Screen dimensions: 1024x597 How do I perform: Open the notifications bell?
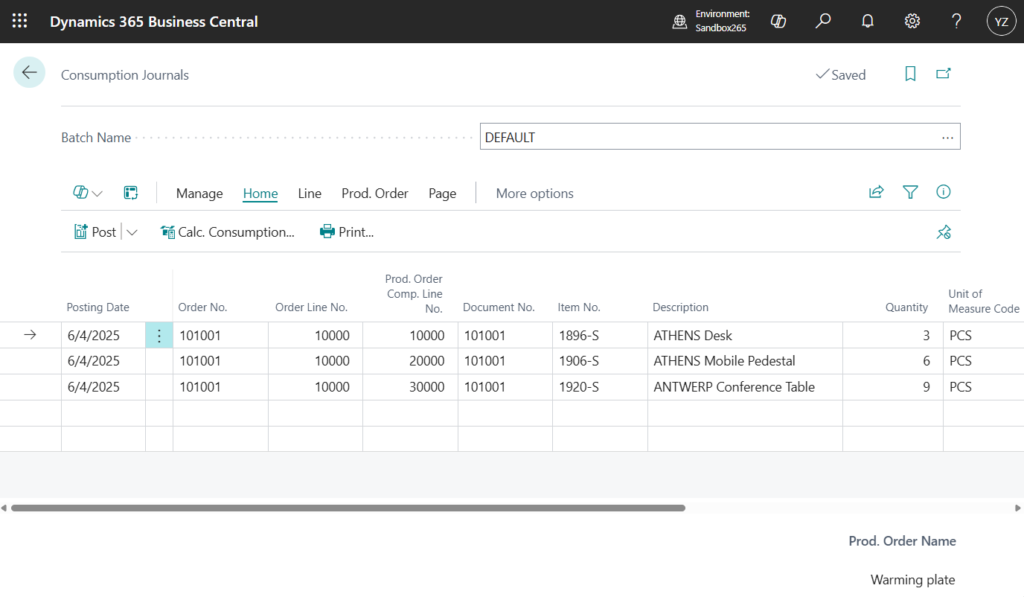point(867,21)
